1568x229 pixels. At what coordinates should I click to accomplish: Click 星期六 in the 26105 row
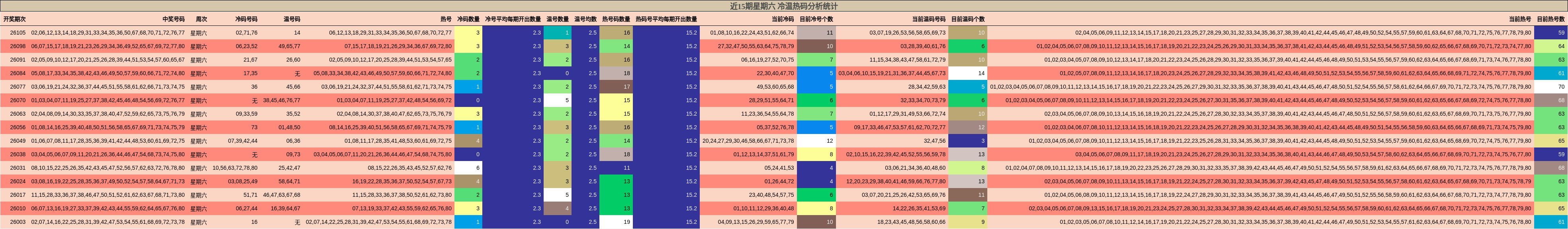(198, 33)
